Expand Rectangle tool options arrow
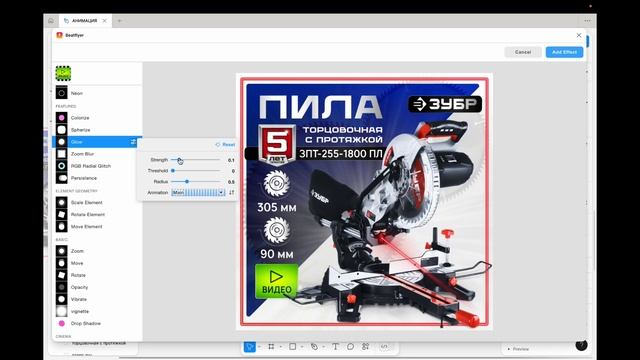 click(302, 347)
